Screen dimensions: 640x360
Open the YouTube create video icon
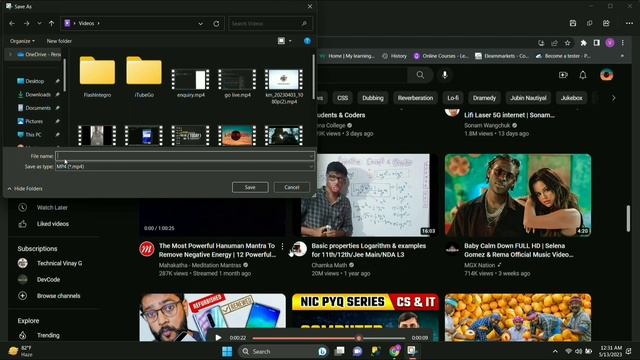(563, 75)
